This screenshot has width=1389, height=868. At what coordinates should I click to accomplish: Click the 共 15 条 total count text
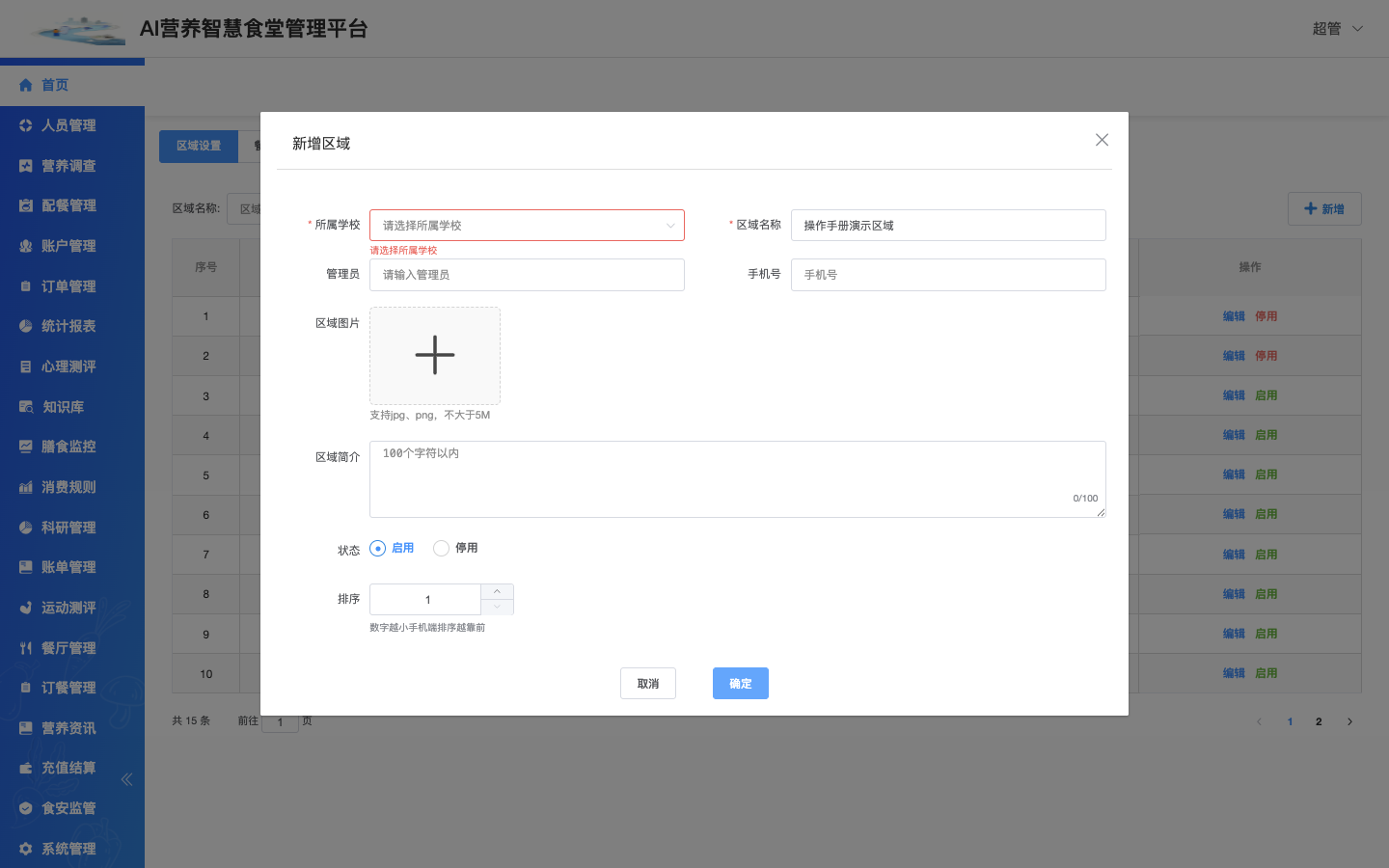[191, 720]
